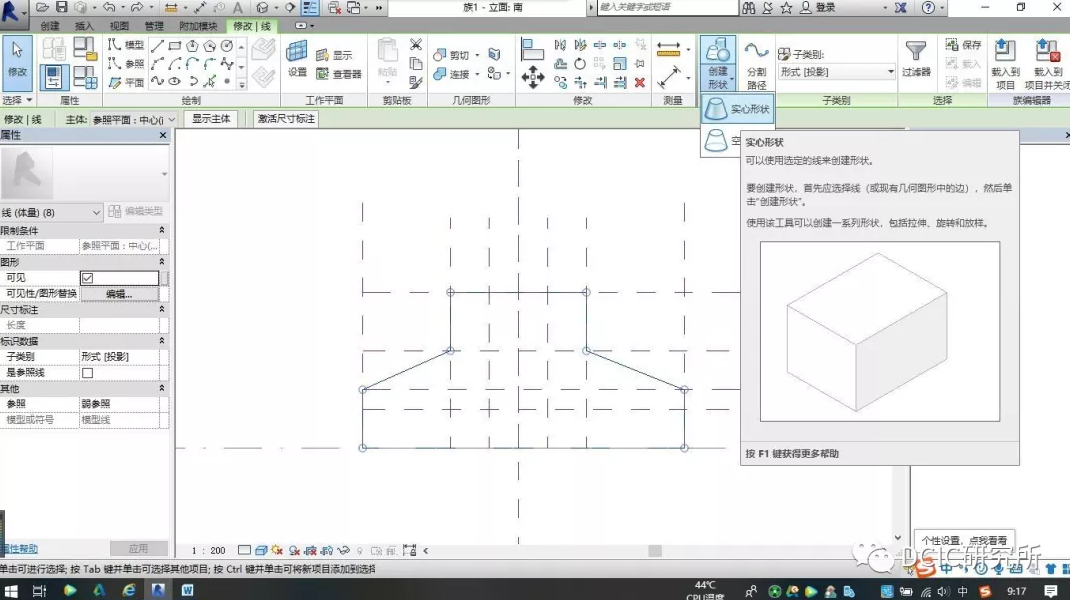Open the work plane 查看器
Image resolution: width=1070 pixels, height=600 pixels.
[338, 74]
